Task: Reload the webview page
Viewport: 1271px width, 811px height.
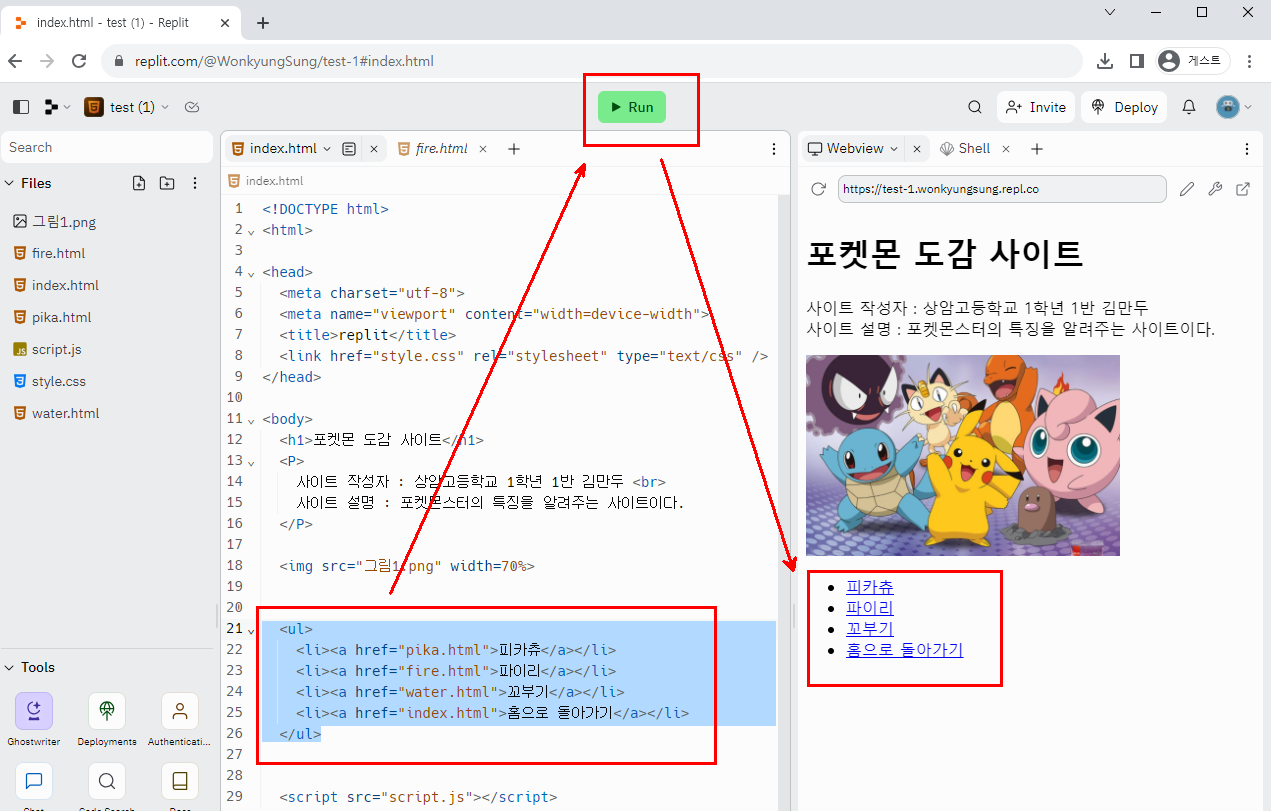Action: 818,189
